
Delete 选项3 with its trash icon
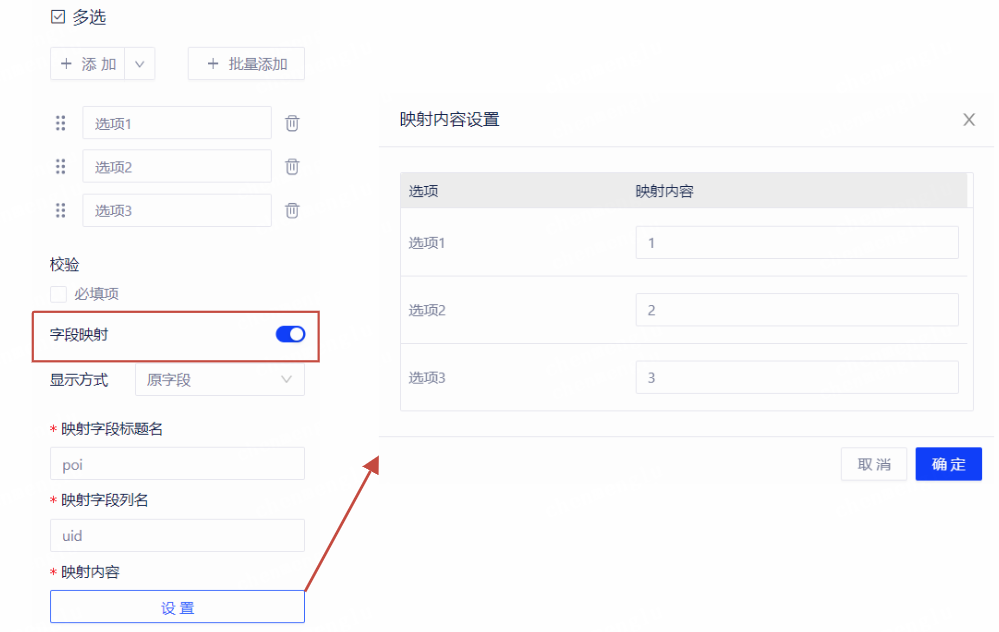tap(292, 210)
